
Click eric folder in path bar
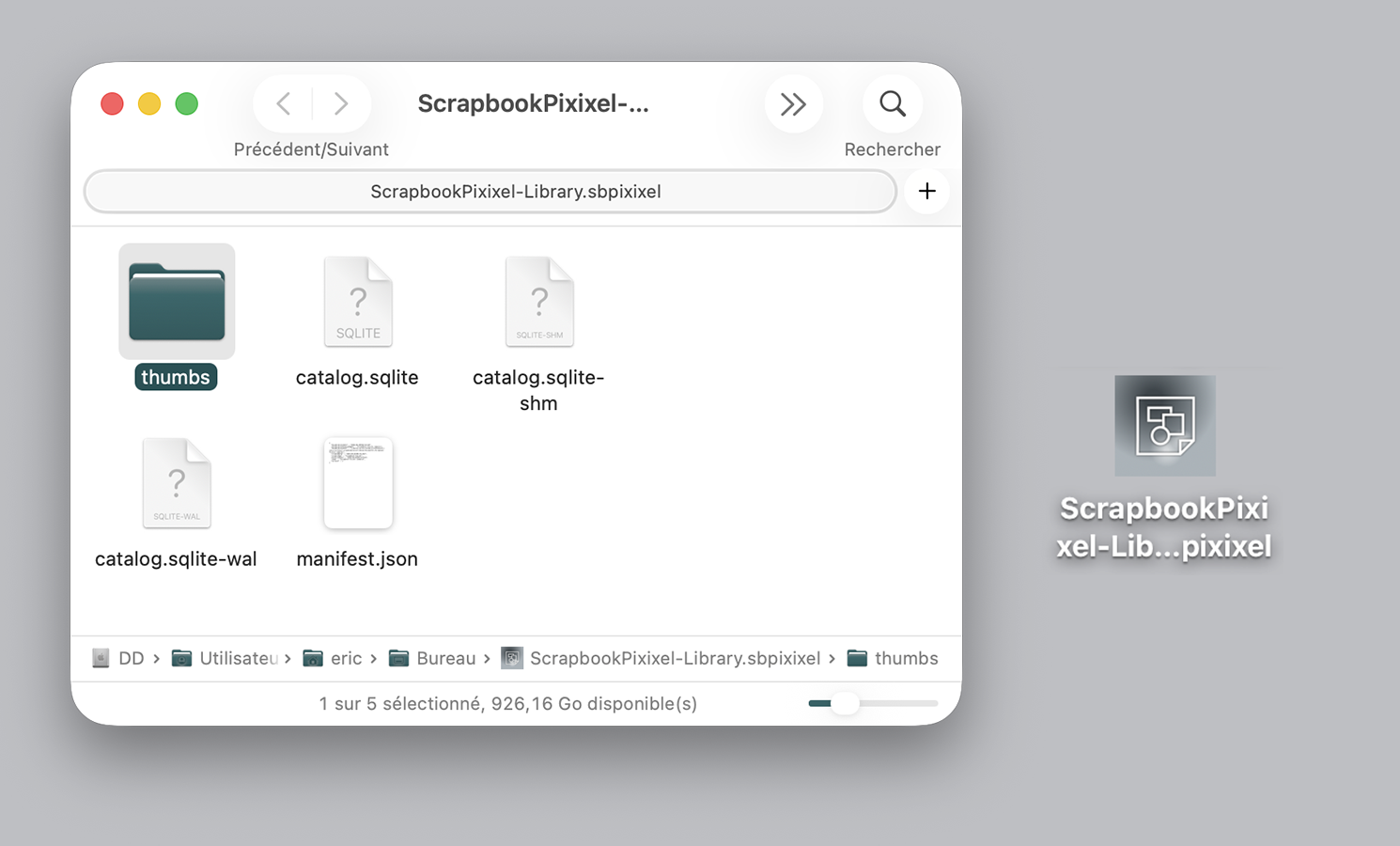[x=333, y=658]
